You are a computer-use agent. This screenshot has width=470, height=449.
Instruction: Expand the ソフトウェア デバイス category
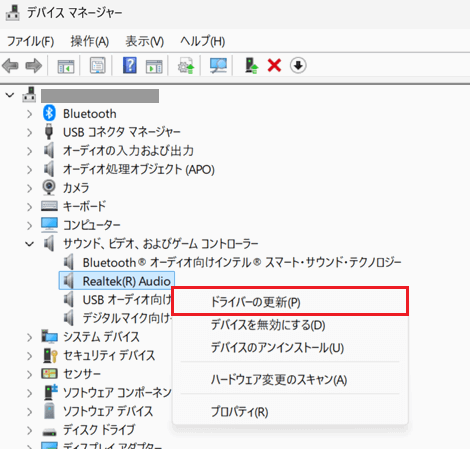click(29, 412)
